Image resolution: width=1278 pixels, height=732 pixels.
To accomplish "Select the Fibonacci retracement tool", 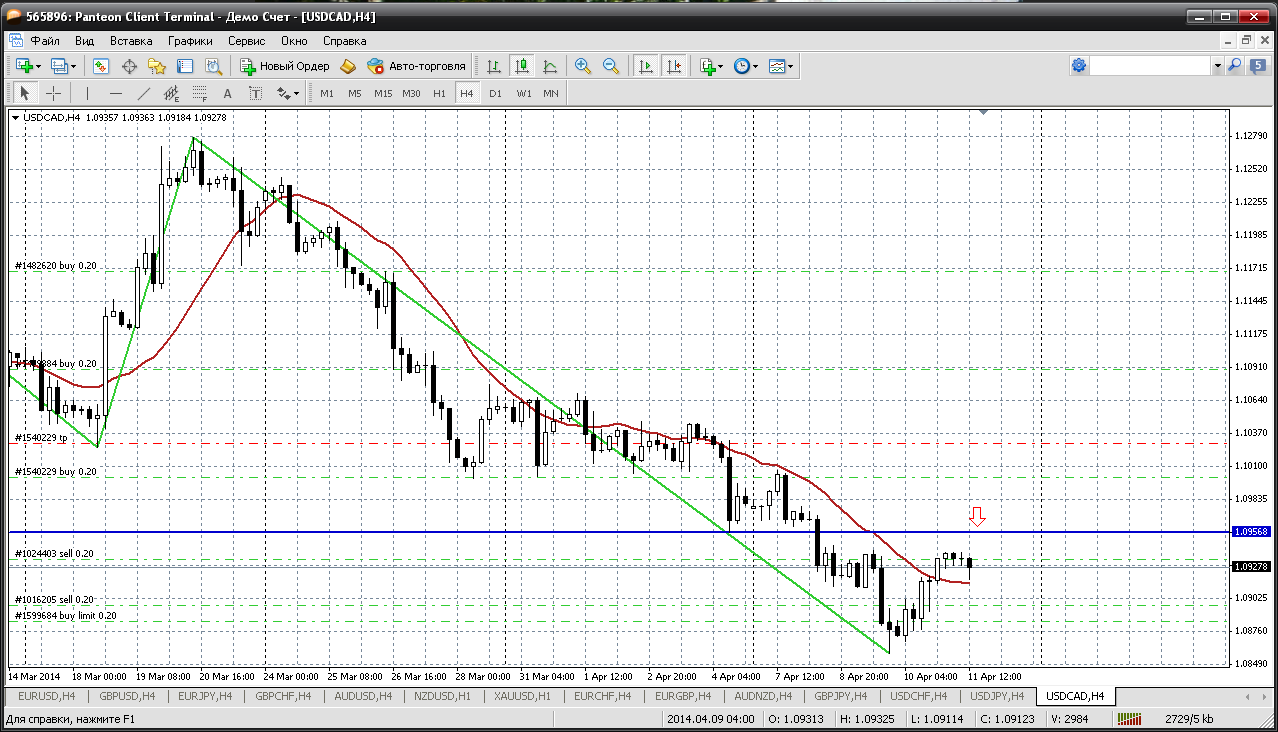I will click(200, 93).
